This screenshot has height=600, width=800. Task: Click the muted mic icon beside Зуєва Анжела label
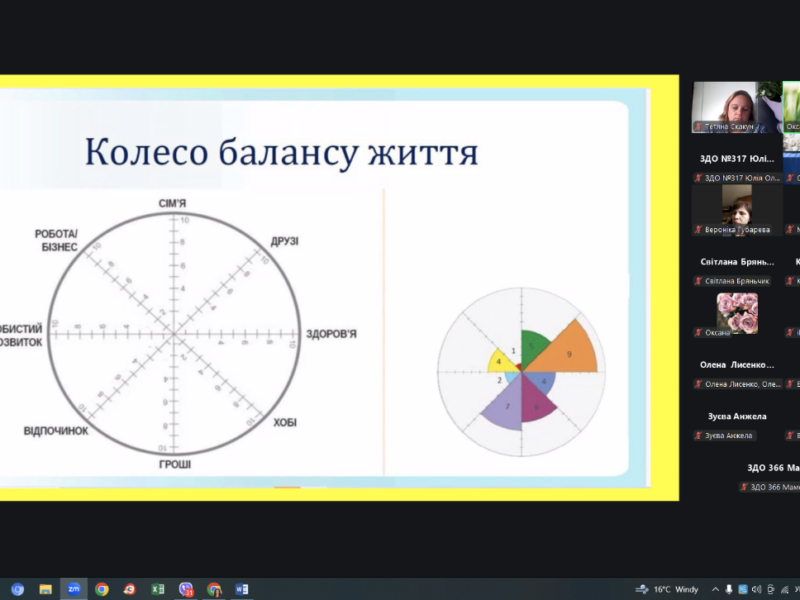[x=698, y=436]
